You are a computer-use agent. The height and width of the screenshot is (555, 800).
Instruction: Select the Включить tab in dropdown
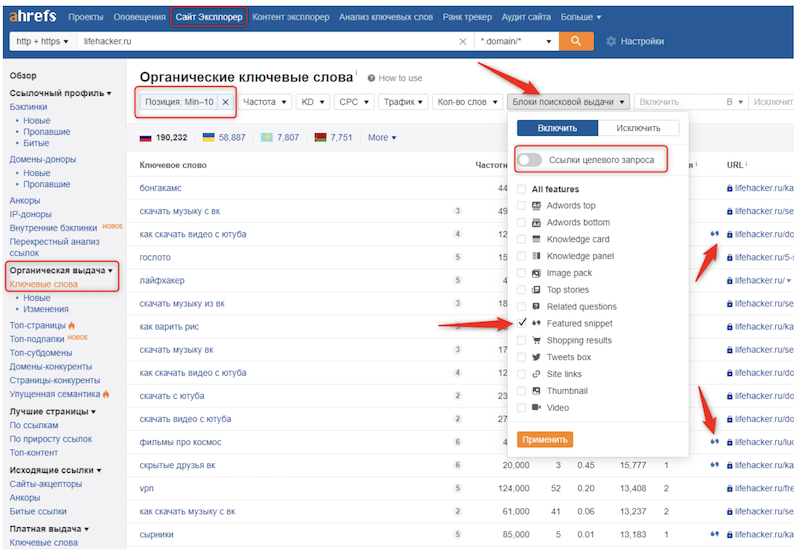[x=557, y=128]
